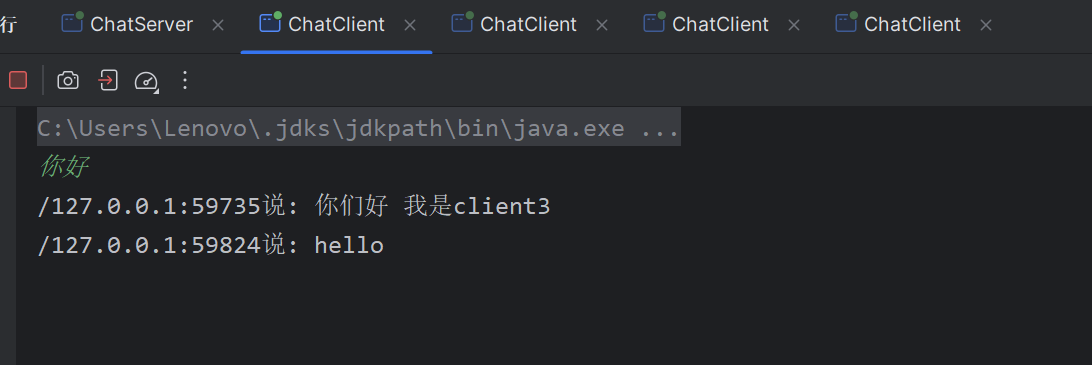Expand the folded java.exe command line

point(359,128)
